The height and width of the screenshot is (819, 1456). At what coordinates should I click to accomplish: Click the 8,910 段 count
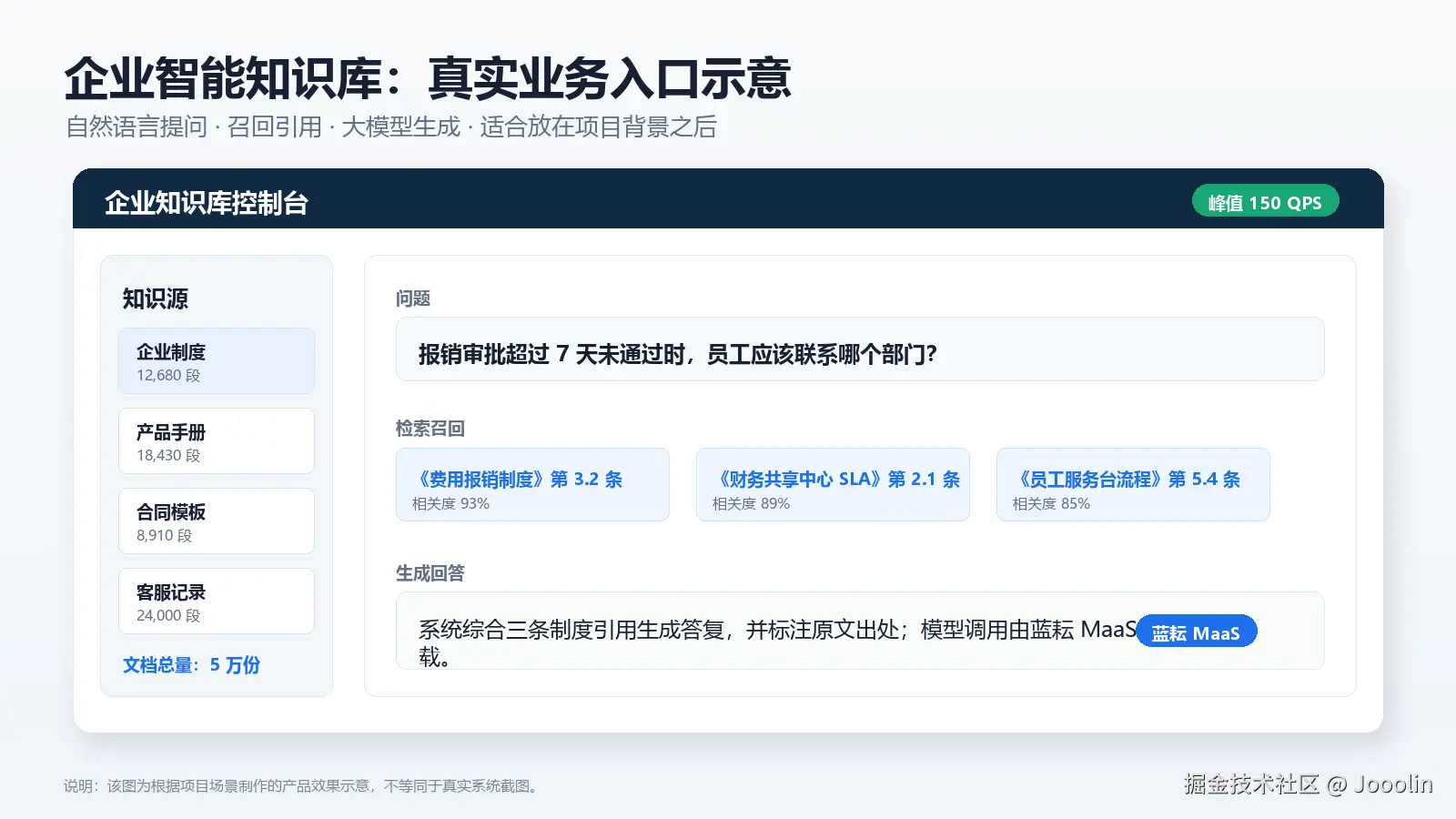point(165,535)
